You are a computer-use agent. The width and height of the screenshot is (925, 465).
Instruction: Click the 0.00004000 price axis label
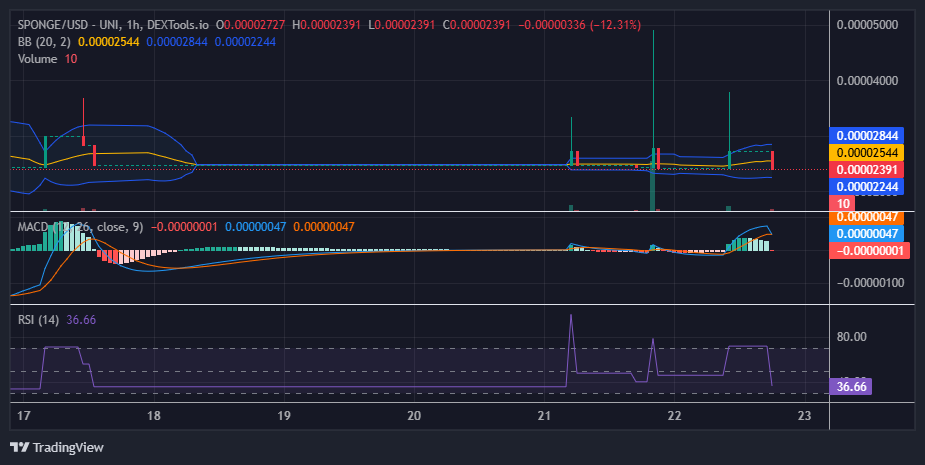867,80
